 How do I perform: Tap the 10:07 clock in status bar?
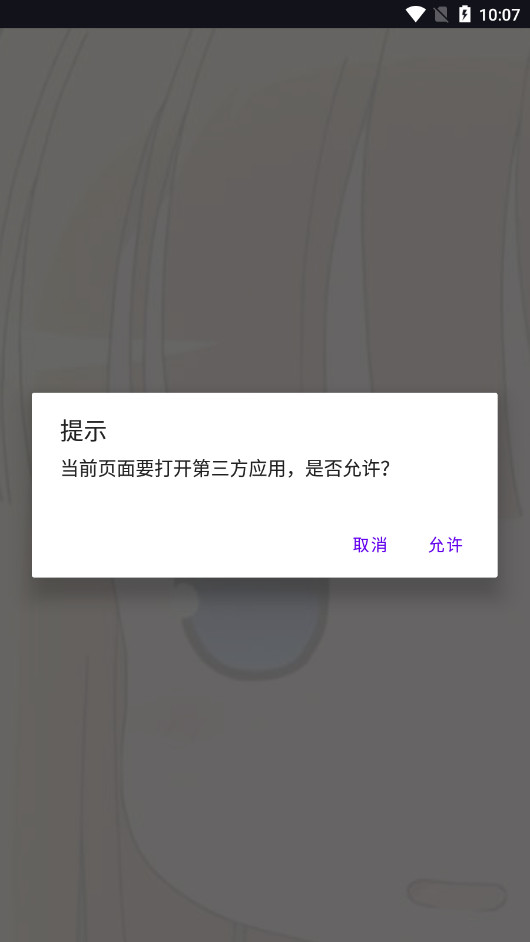499,14
